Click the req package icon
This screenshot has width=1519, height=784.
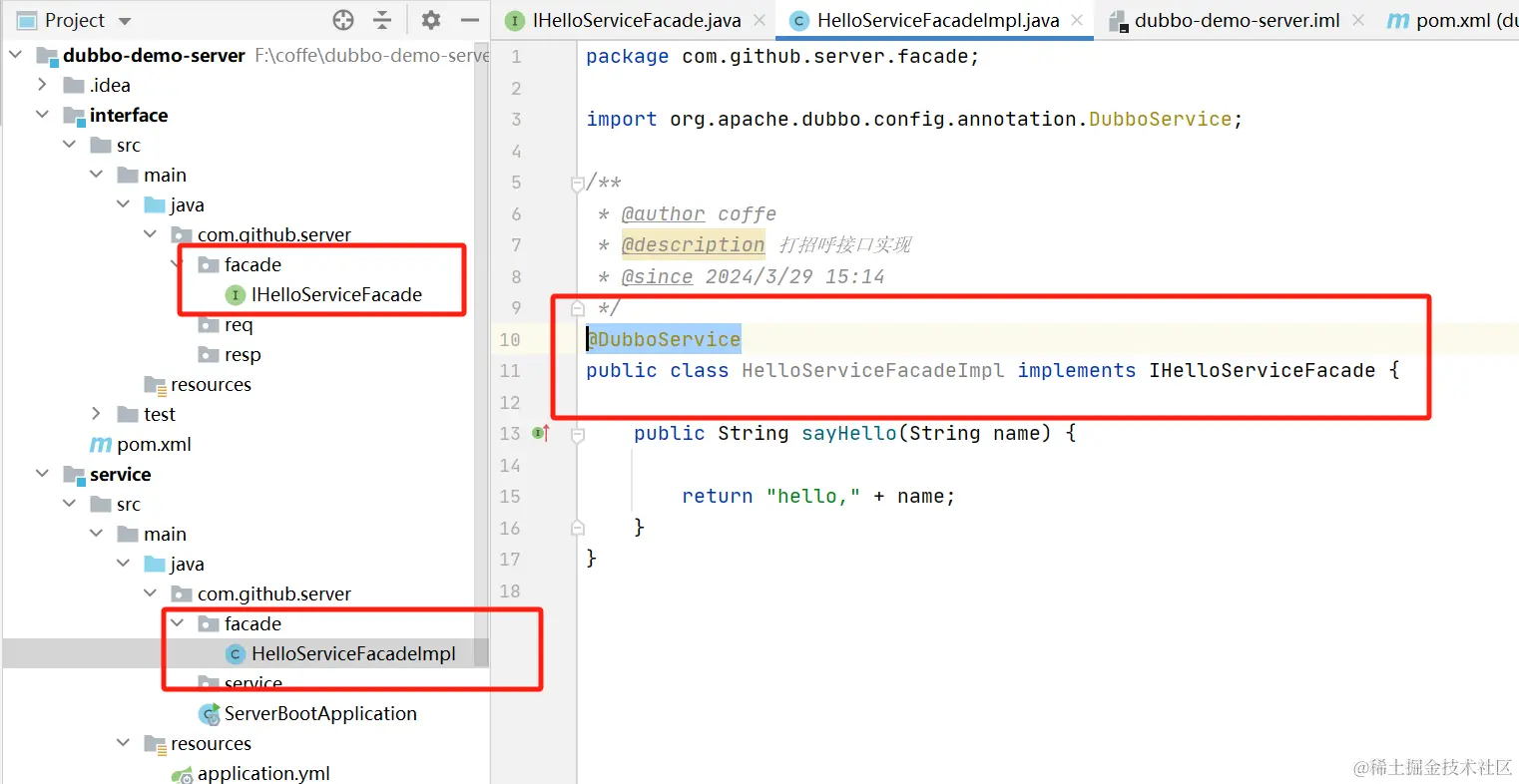(209, 325)
